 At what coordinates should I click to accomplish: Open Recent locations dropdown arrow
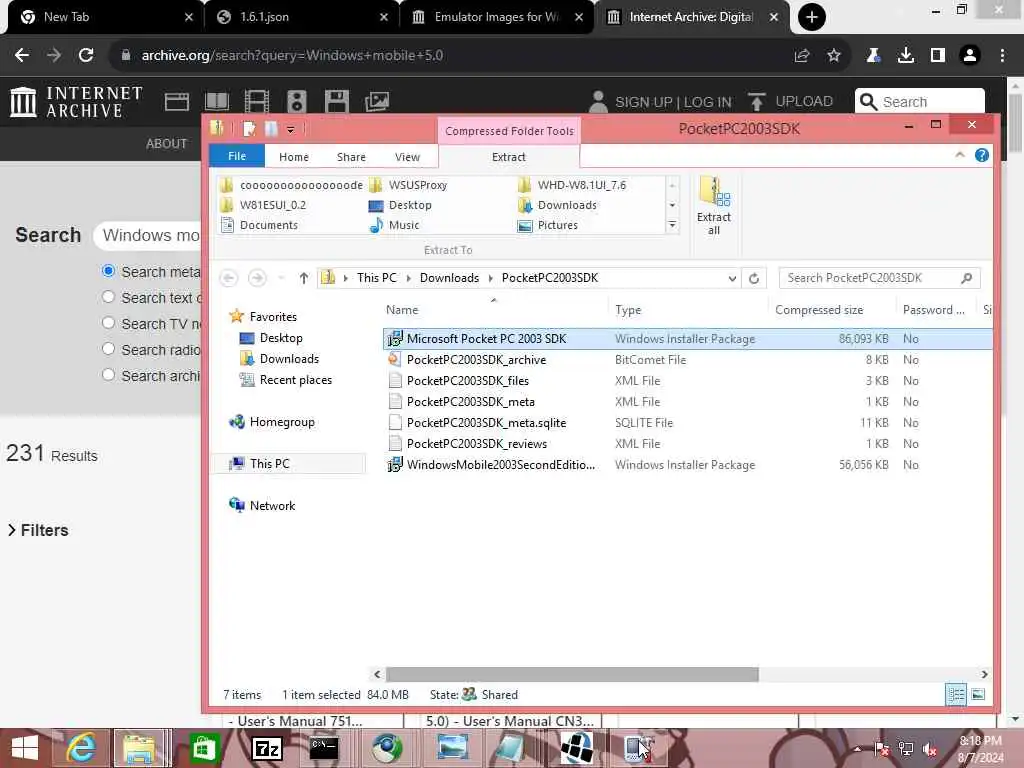click(281, 278)
